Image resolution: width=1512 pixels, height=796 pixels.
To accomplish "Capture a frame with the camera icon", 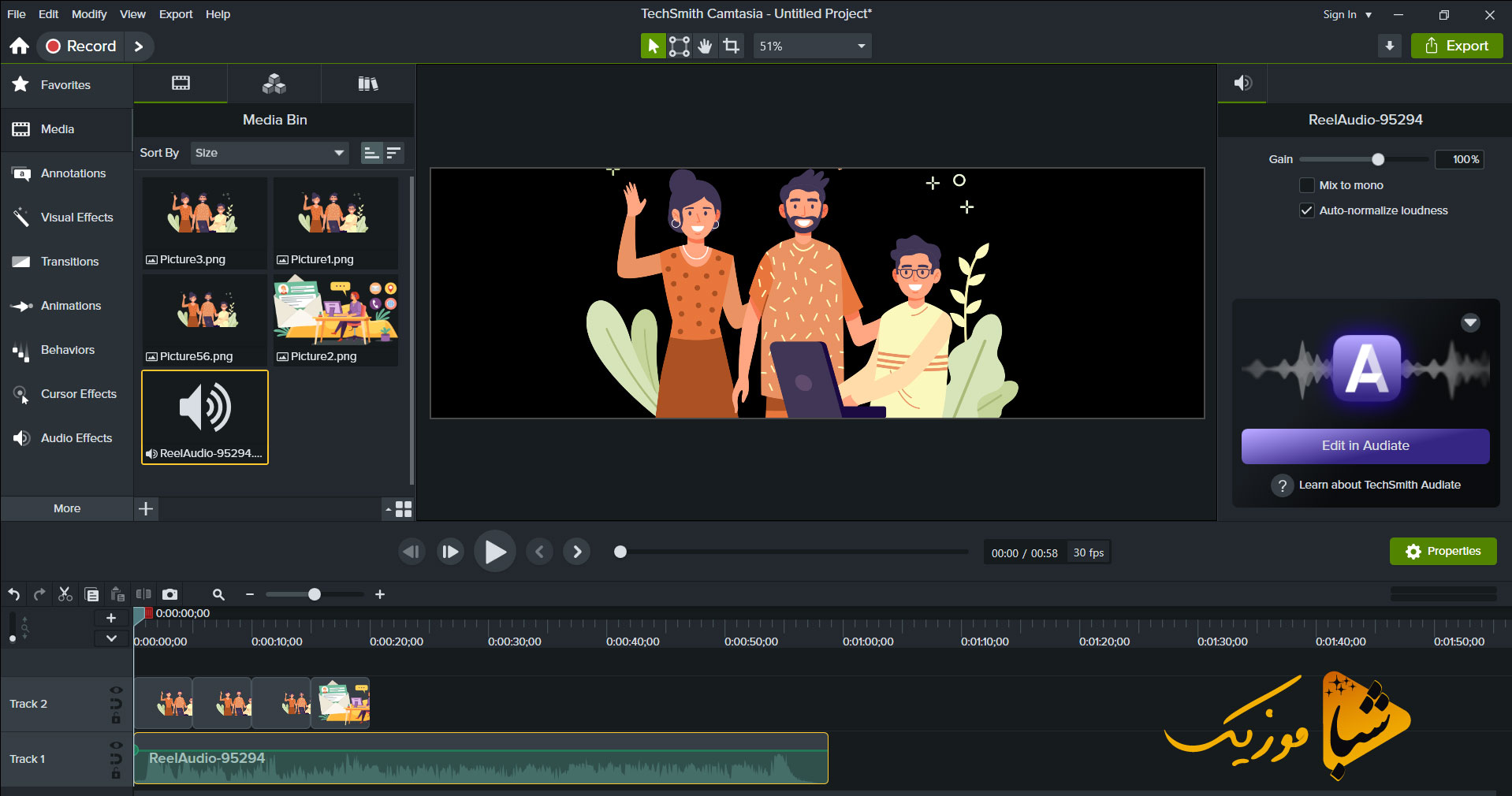I will point(169,594).
